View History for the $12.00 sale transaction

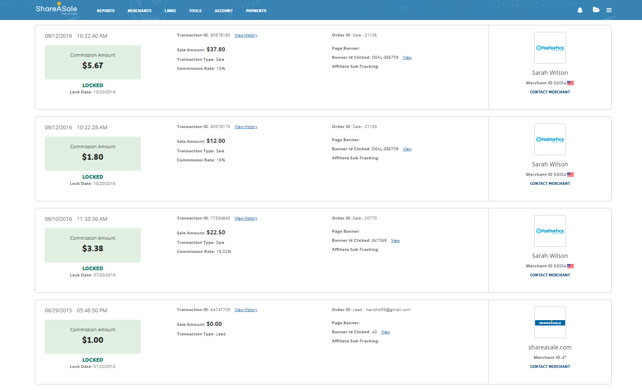[x=246, y=127]
